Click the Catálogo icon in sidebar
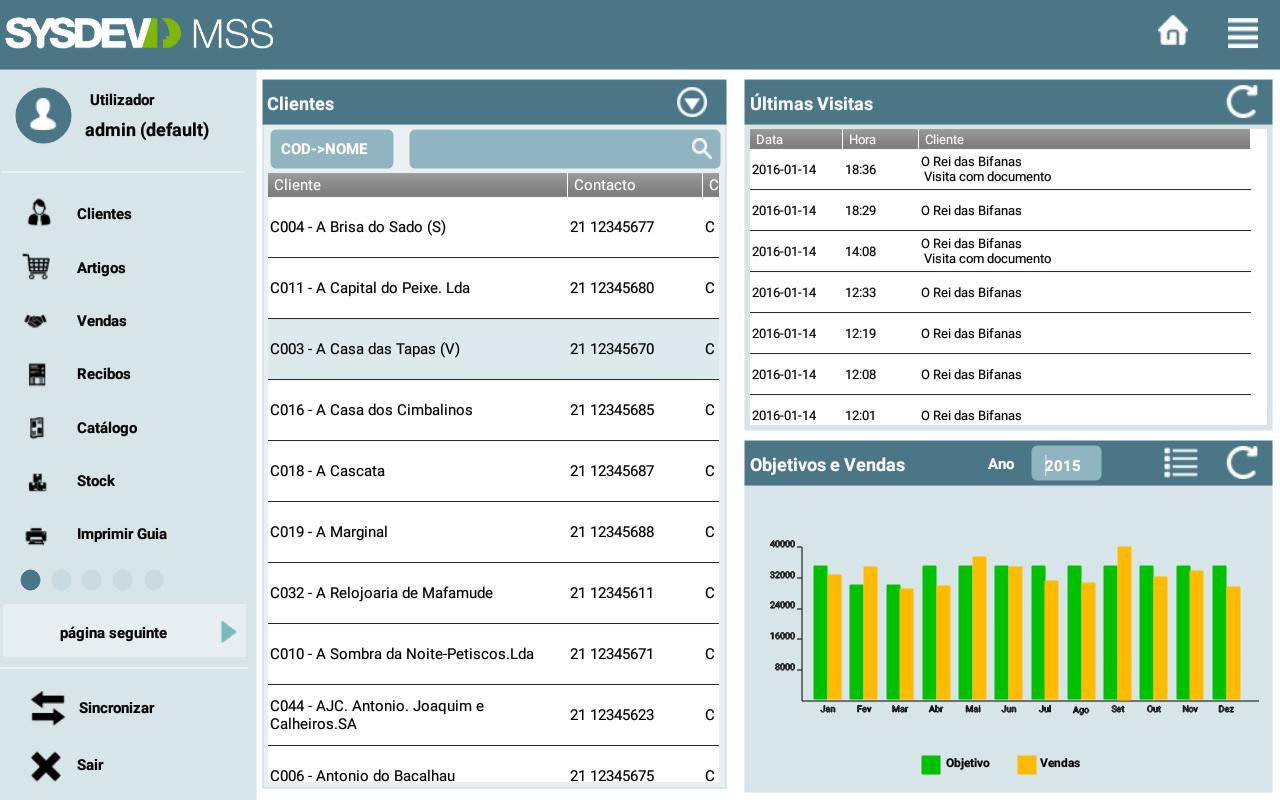Screen dimensions: 1280x800 tap(37, 428)
